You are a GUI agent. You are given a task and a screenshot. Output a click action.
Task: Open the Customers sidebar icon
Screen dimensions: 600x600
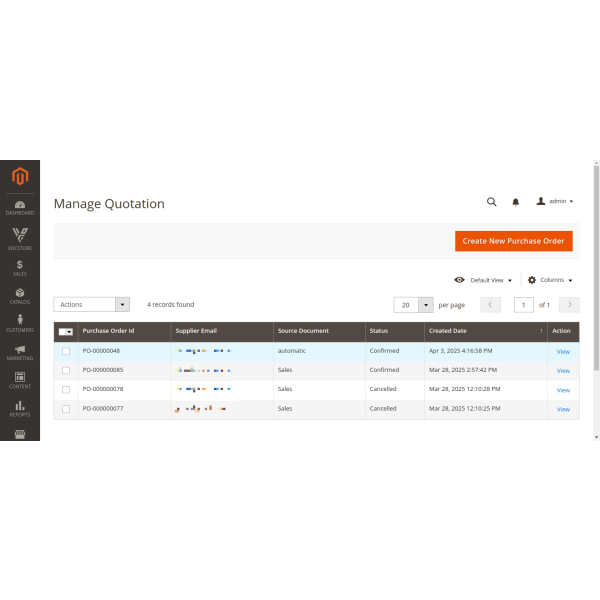coord(19,323)
